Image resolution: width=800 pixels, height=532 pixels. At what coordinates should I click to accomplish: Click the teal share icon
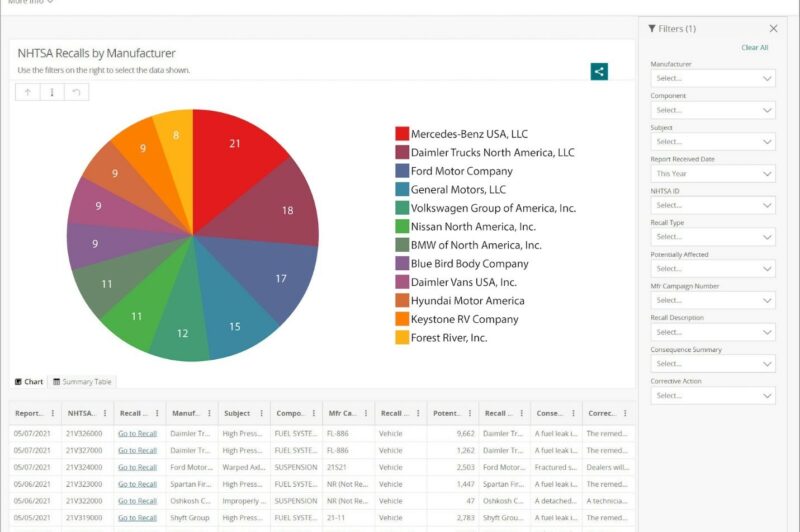pos(598,71)
